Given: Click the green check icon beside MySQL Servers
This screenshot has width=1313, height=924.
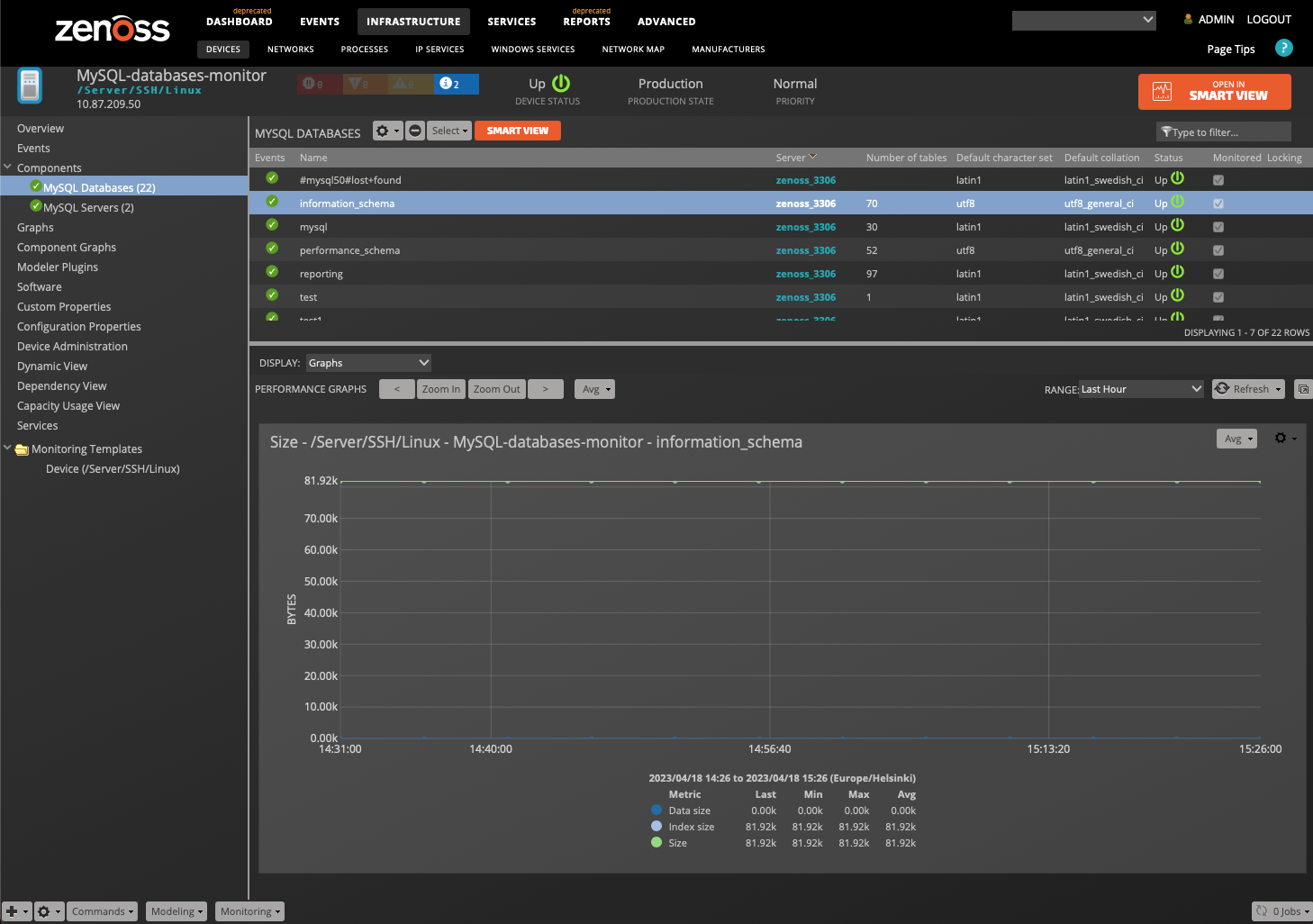Looking at the screenshot, I should click(x=36, y=206).
